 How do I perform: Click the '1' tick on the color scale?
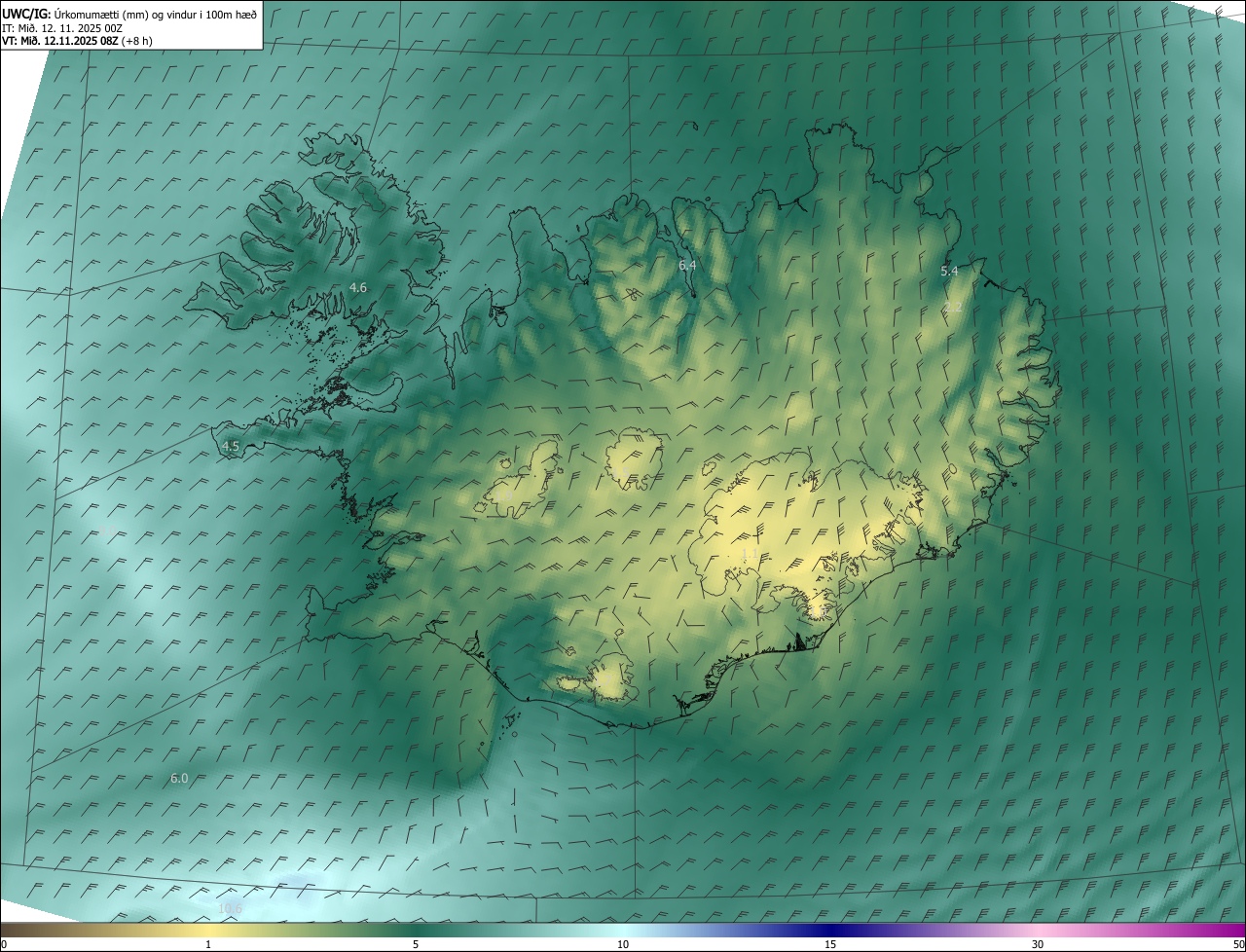(x=208, y=944)
